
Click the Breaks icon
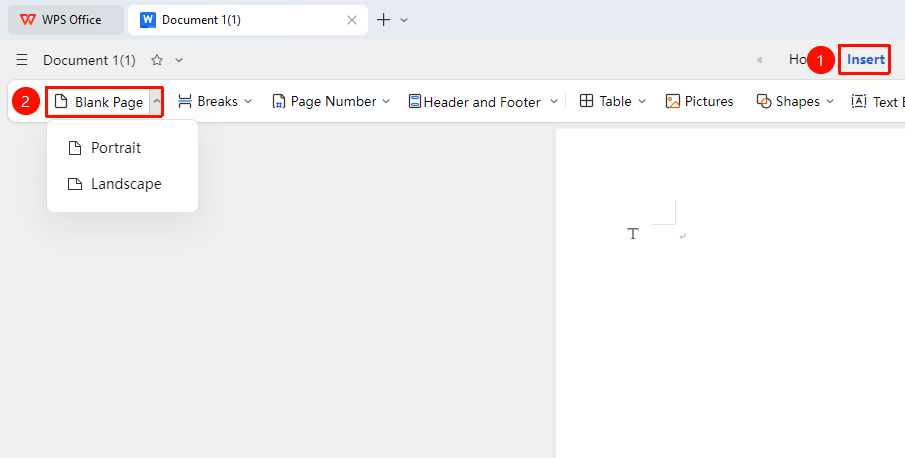pyautogui.click(x=185, y=102)
